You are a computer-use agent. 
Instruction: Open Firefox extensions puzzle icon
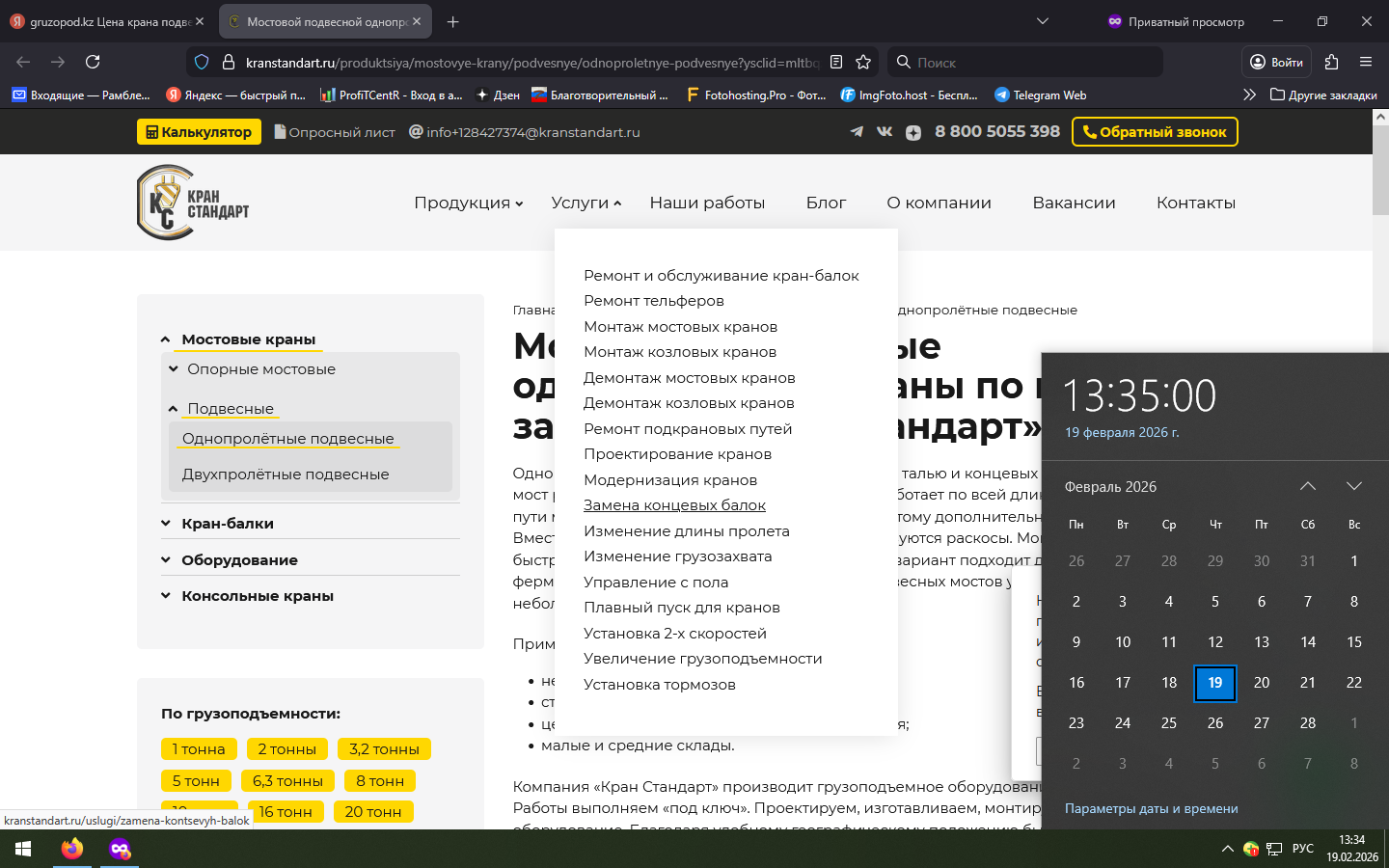tap(1331, 62)
